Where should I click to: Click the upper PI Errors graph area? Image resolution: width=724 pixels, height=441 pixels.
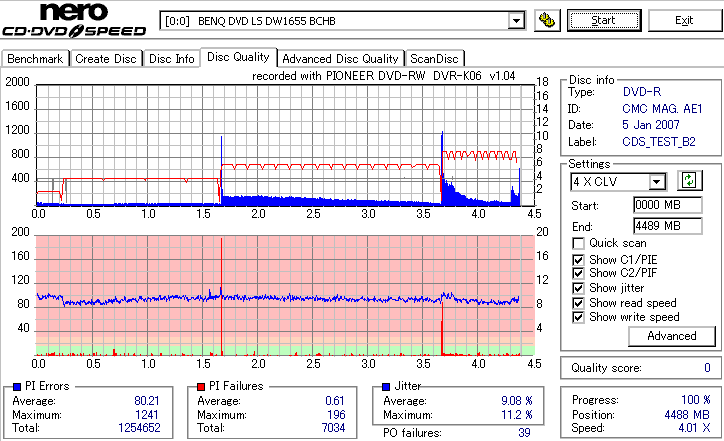285,145
